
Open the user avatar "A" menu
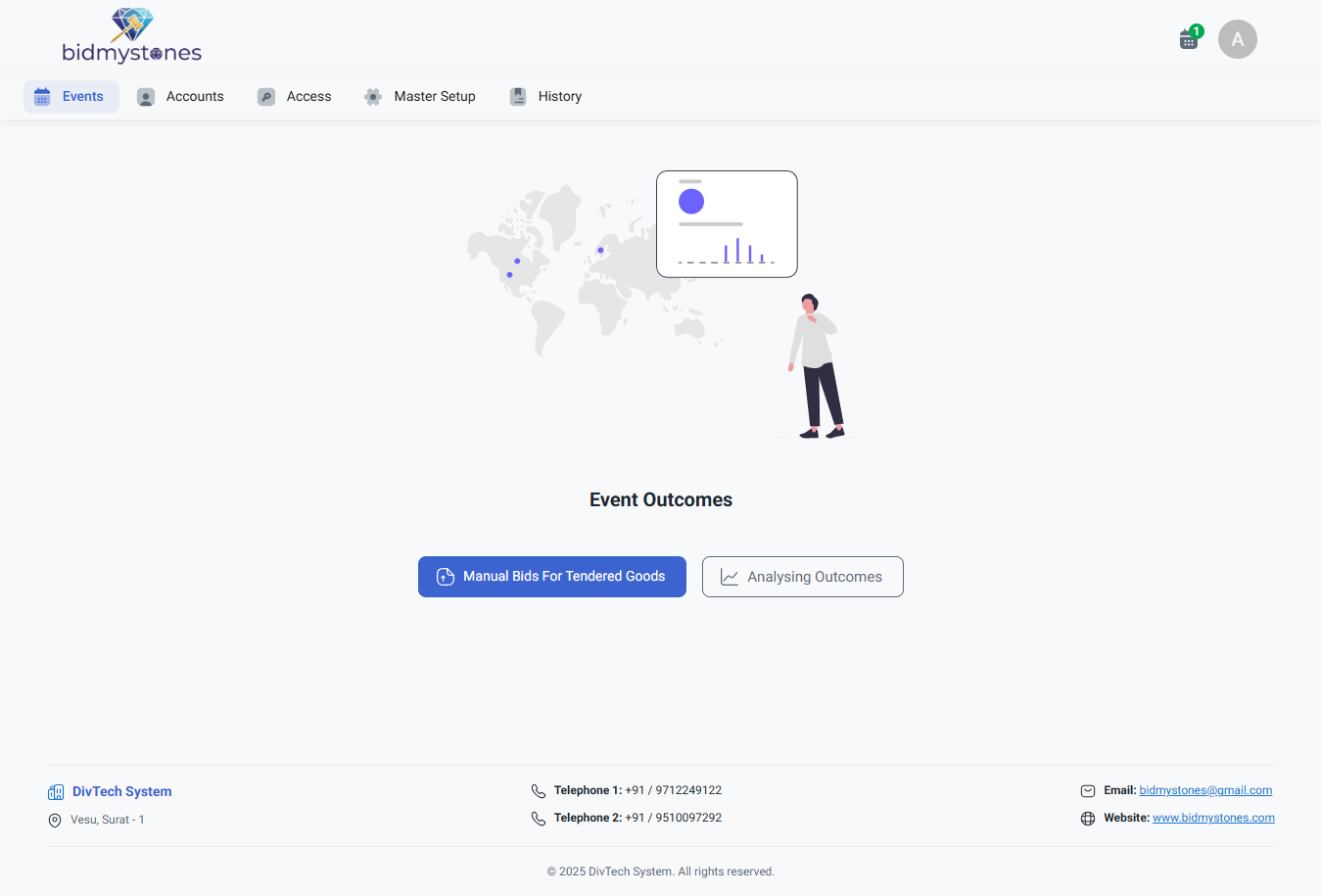(x=1238, y=39)
